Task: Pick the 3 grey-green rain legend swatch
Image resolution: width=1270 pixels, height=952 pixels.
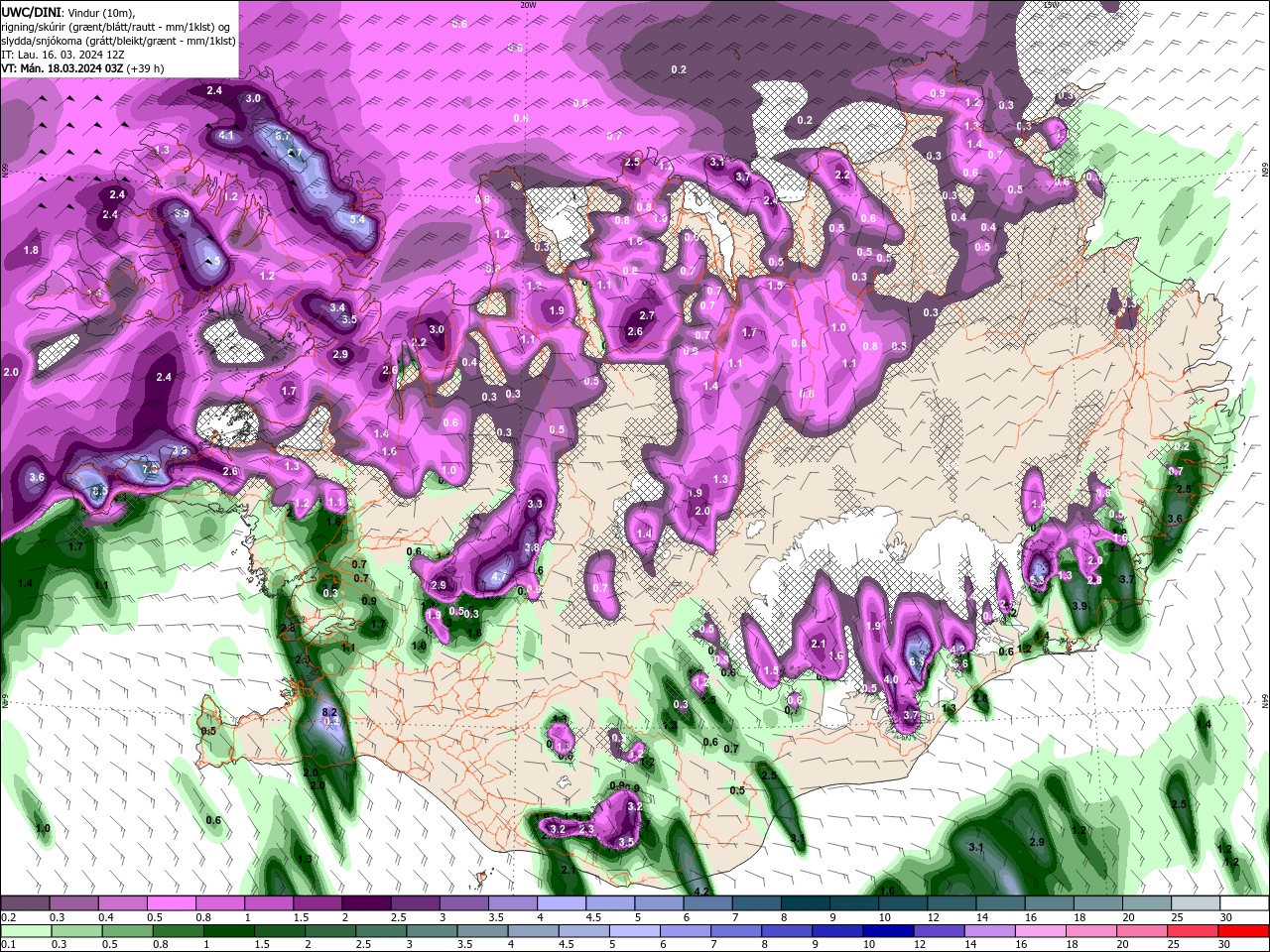Action: tap(430, 930)
